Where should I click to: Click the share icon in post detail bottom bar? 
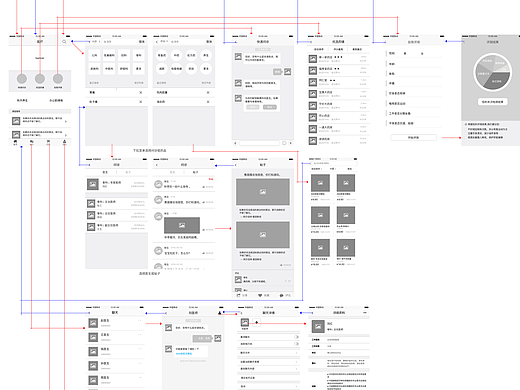tap(238, 295)
